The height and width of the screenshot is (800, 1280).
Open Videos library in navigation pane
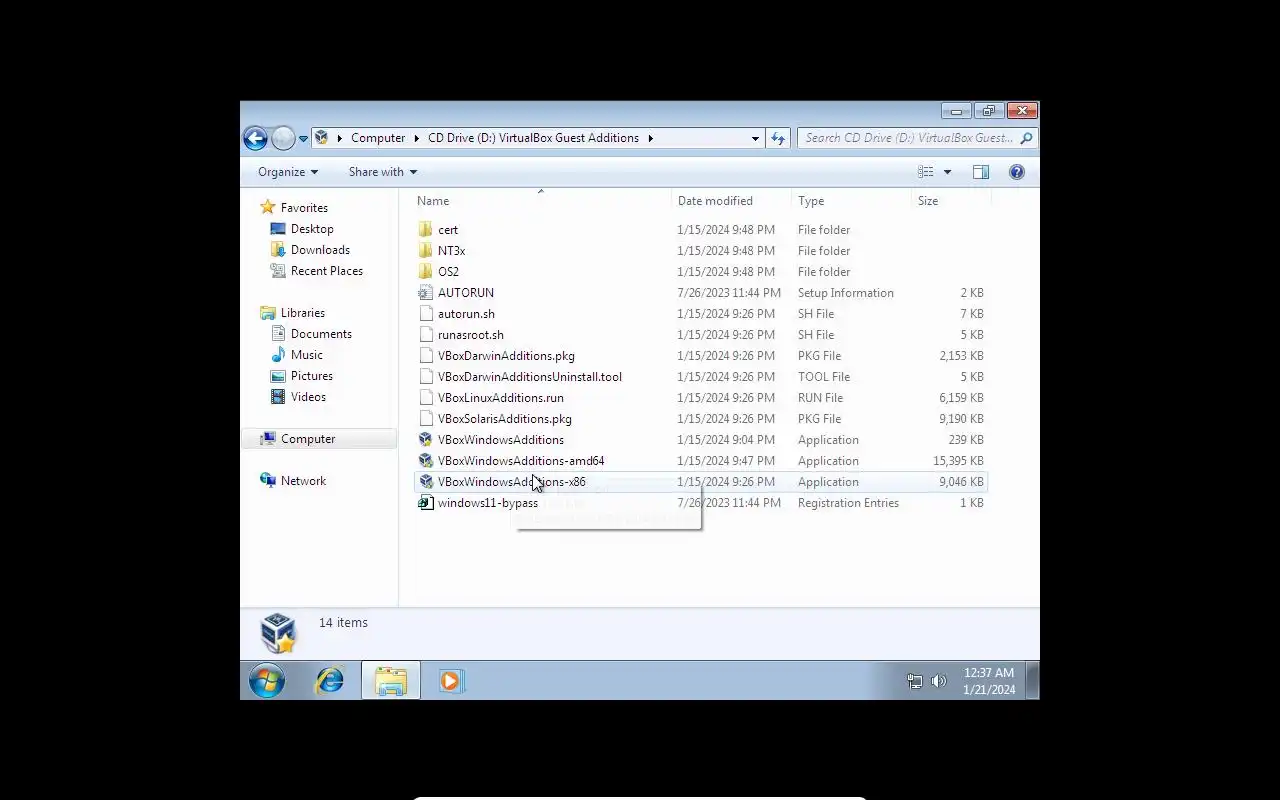pos(308,397)
